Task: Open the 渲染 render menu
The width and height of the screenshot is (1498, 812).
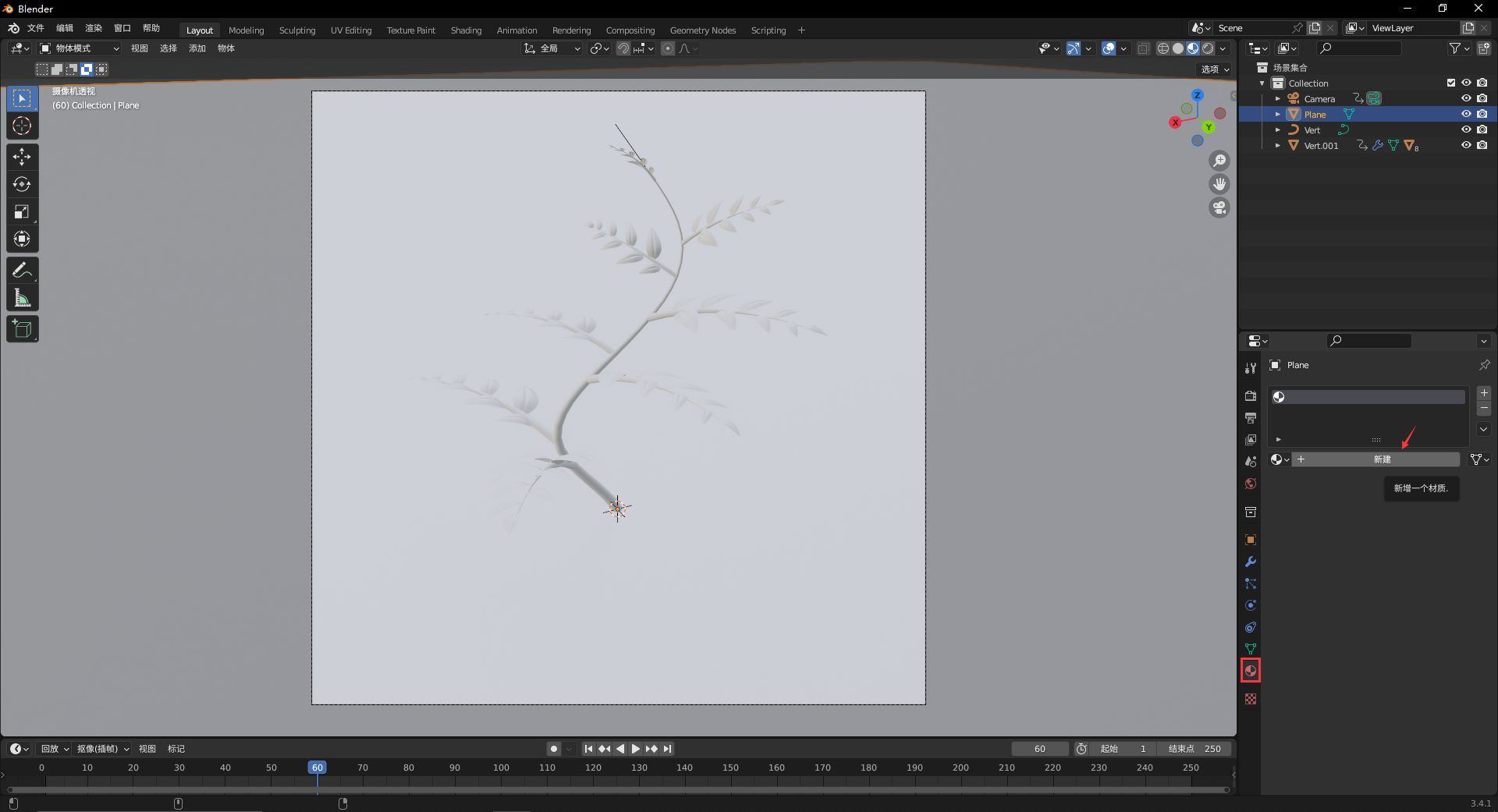Action: 94,28
